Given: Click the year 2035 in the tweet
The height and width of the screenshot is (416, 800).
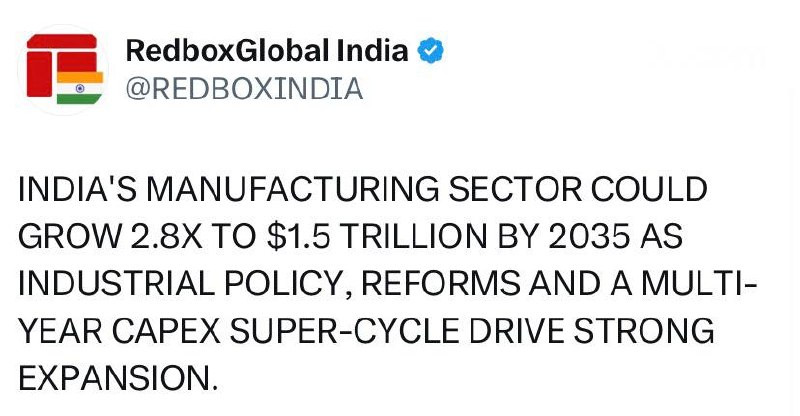Looking at the screenshot, I should click(x=589, y=237).
